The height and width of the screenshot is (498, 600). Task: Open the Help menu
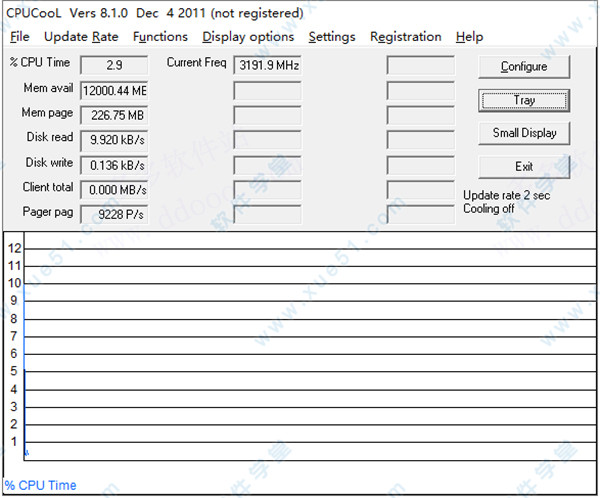tap(470, 37)
